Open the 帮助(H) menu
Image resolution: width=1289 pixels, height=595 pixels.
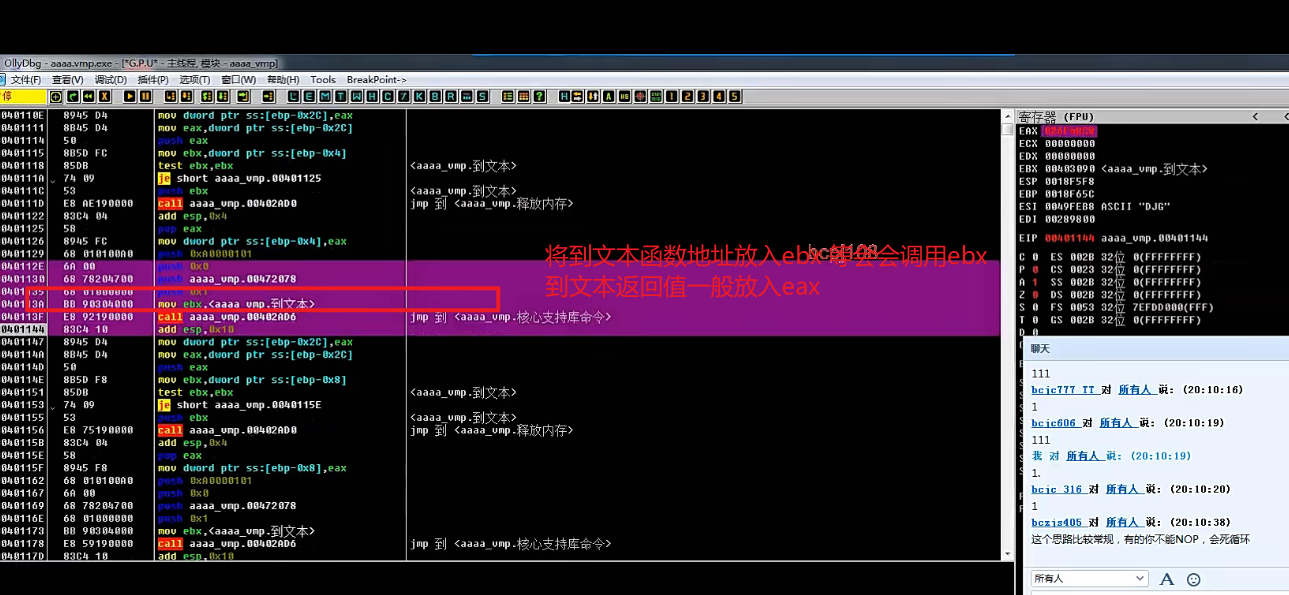click(283, 80)
